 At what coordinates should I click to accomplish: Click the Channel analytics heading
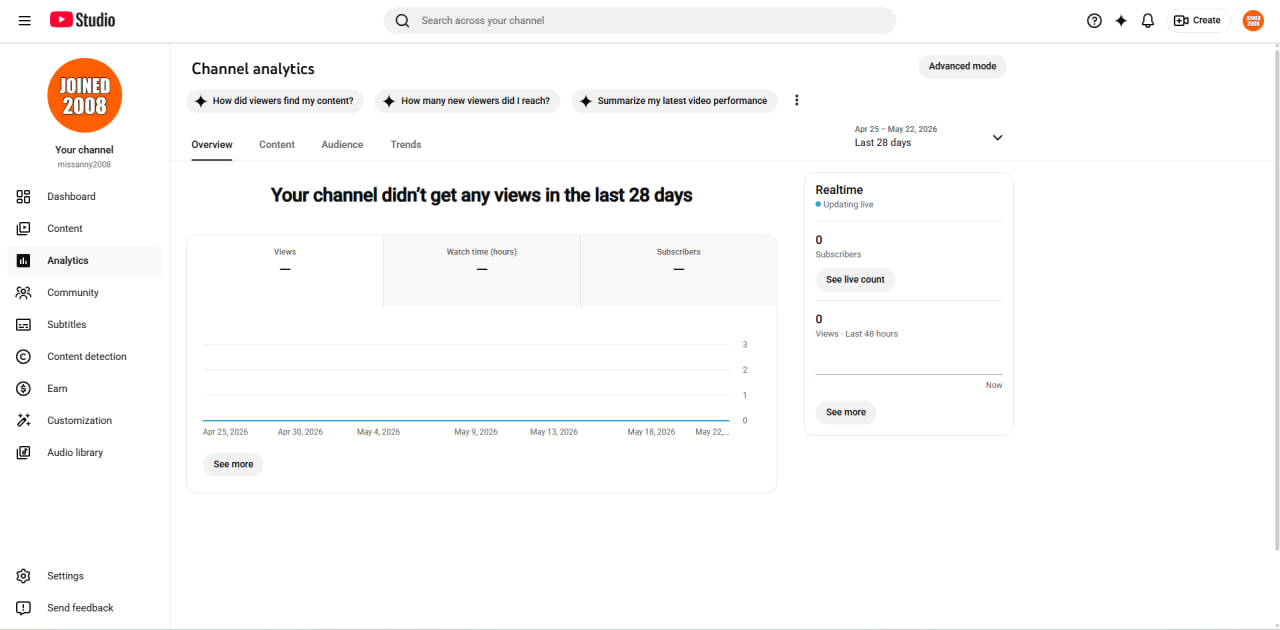253,69
